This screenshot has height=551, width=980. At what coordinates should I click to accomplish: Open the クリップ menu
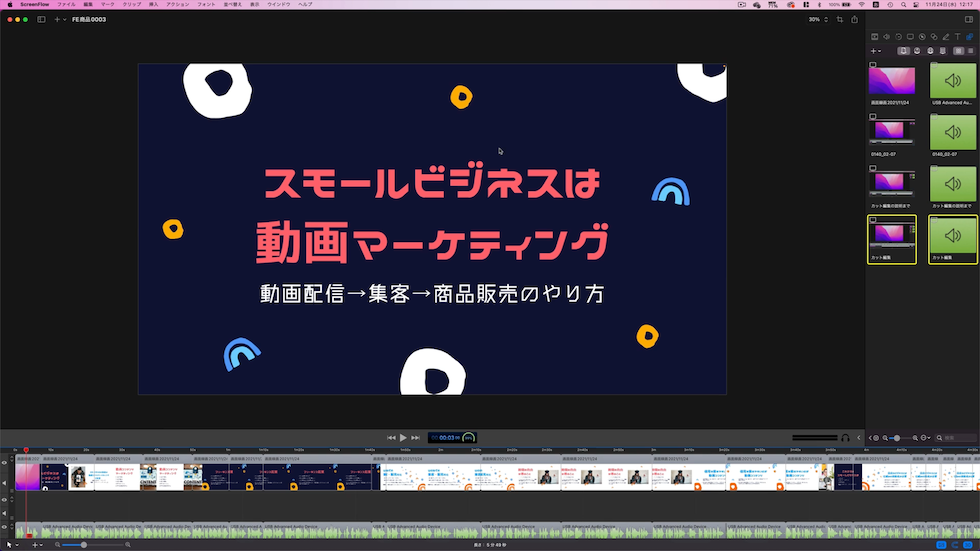132,4
